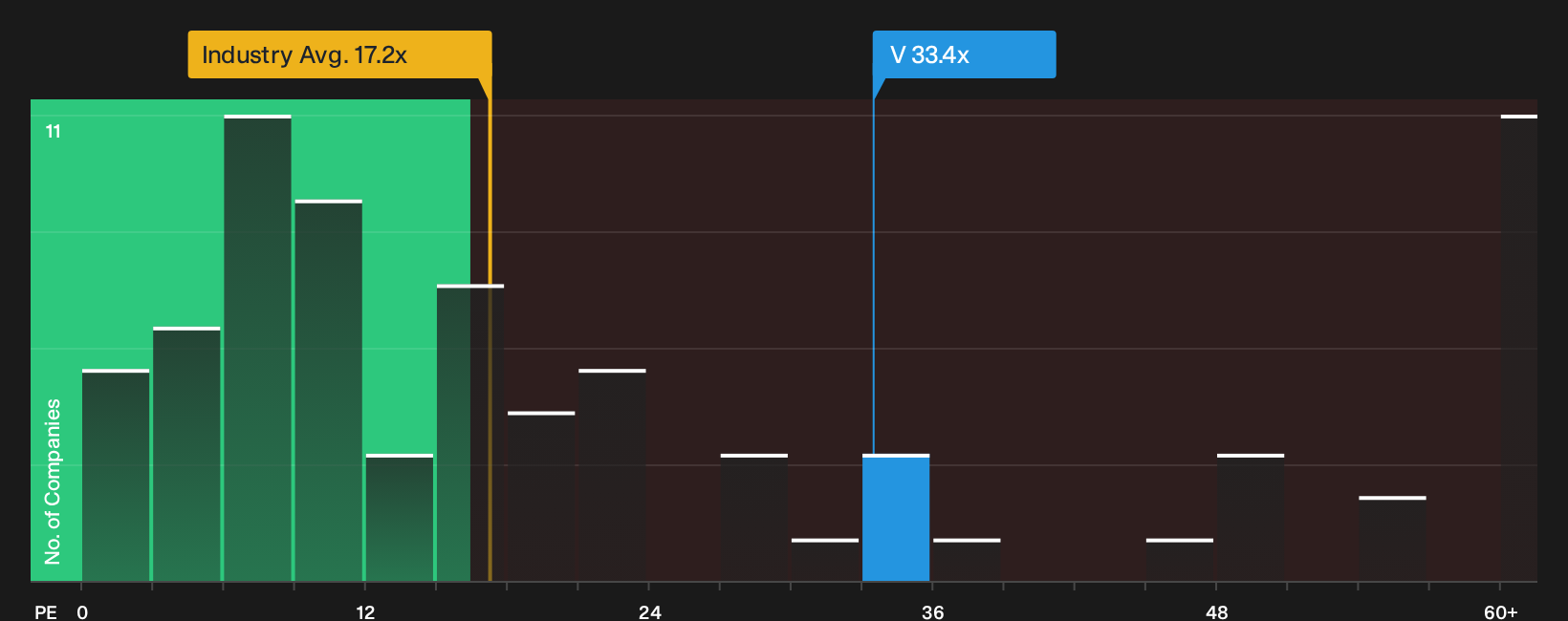Viewport: 1568px width, 621px height.
Task: Click the first histogram bar at PE 0
Action: click(x=116, y=475)
